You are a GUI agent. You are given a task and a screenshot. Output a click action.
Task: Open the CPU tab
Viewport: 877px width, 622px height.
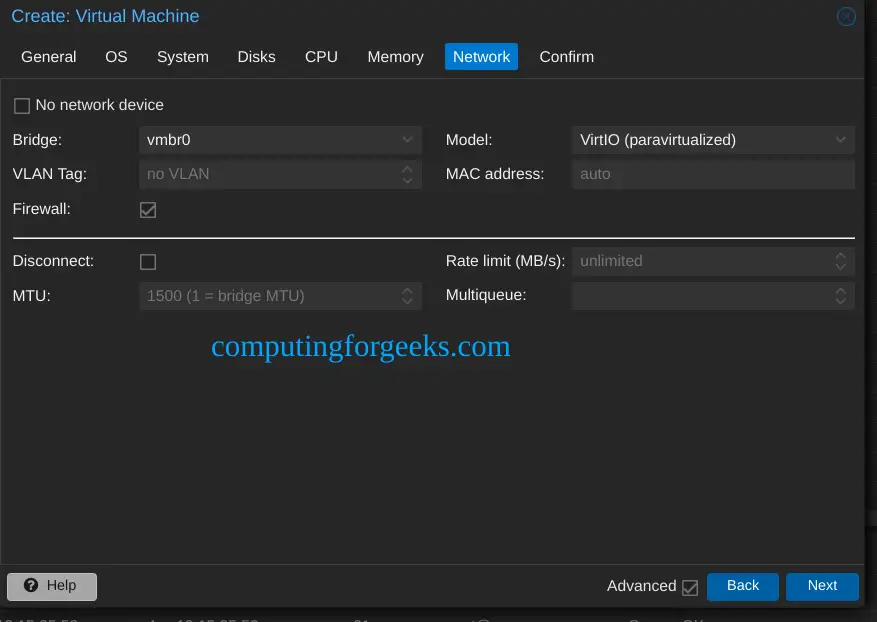pos(321,56)
